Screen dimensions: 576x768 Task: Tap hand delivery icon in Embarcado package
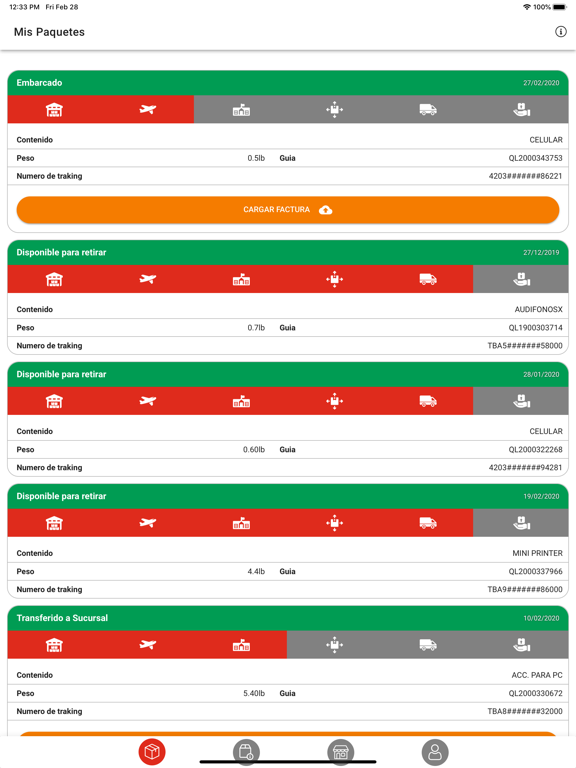tap(522, 109)
